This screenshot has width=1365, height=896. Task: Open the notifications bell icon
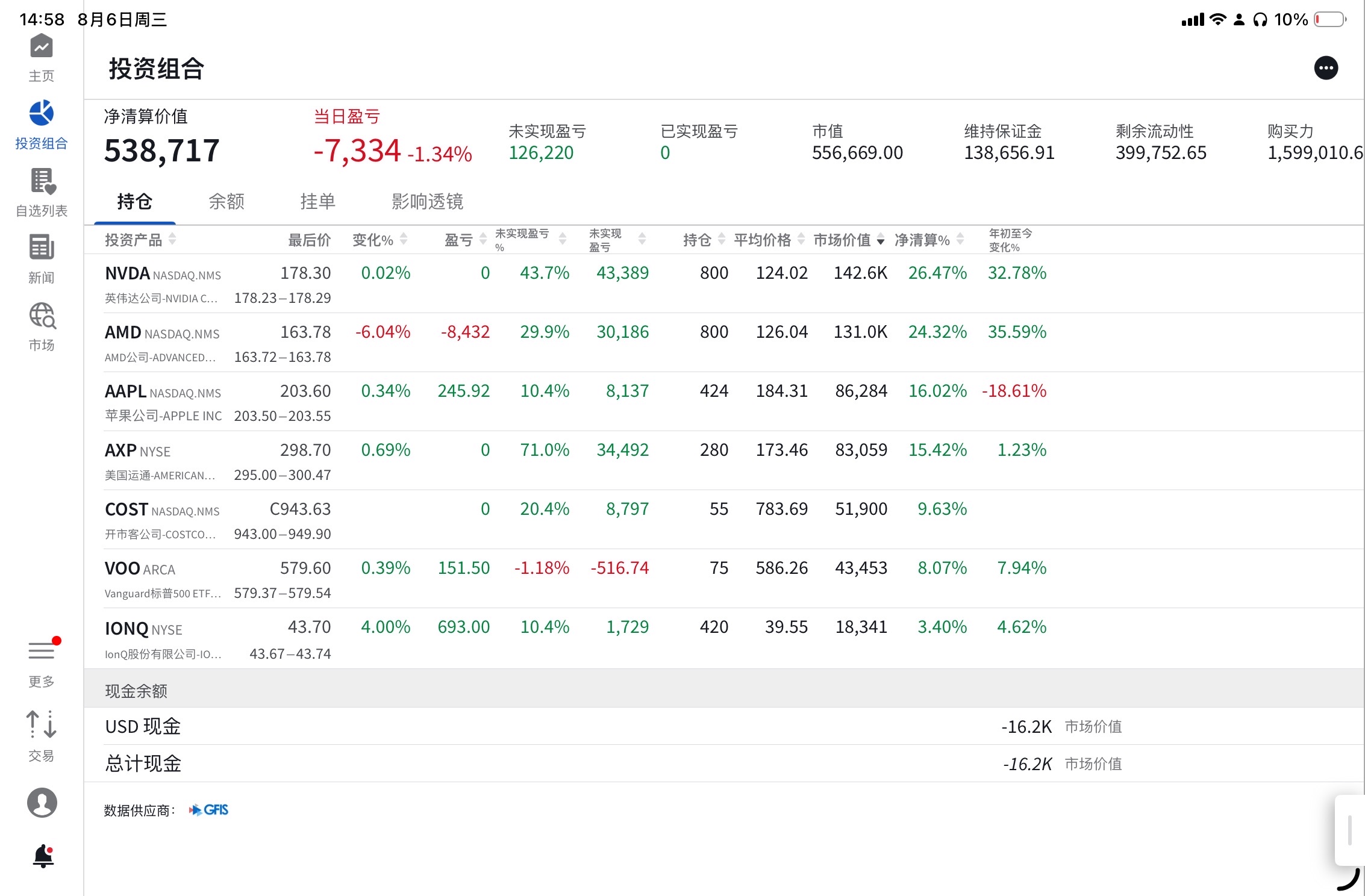pyautogui.click(x=43, y=856)
